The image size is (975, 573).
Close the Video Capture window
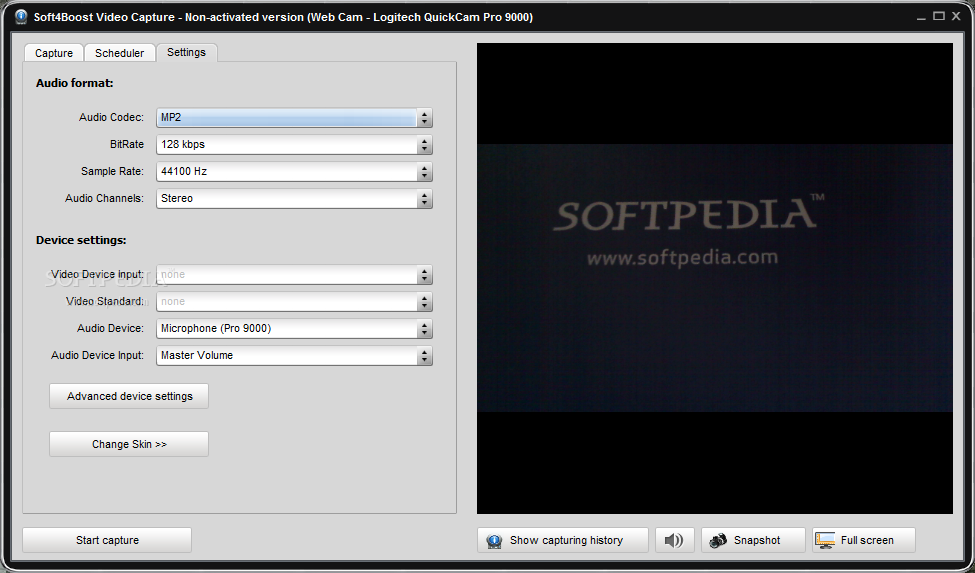pos(956,16)
